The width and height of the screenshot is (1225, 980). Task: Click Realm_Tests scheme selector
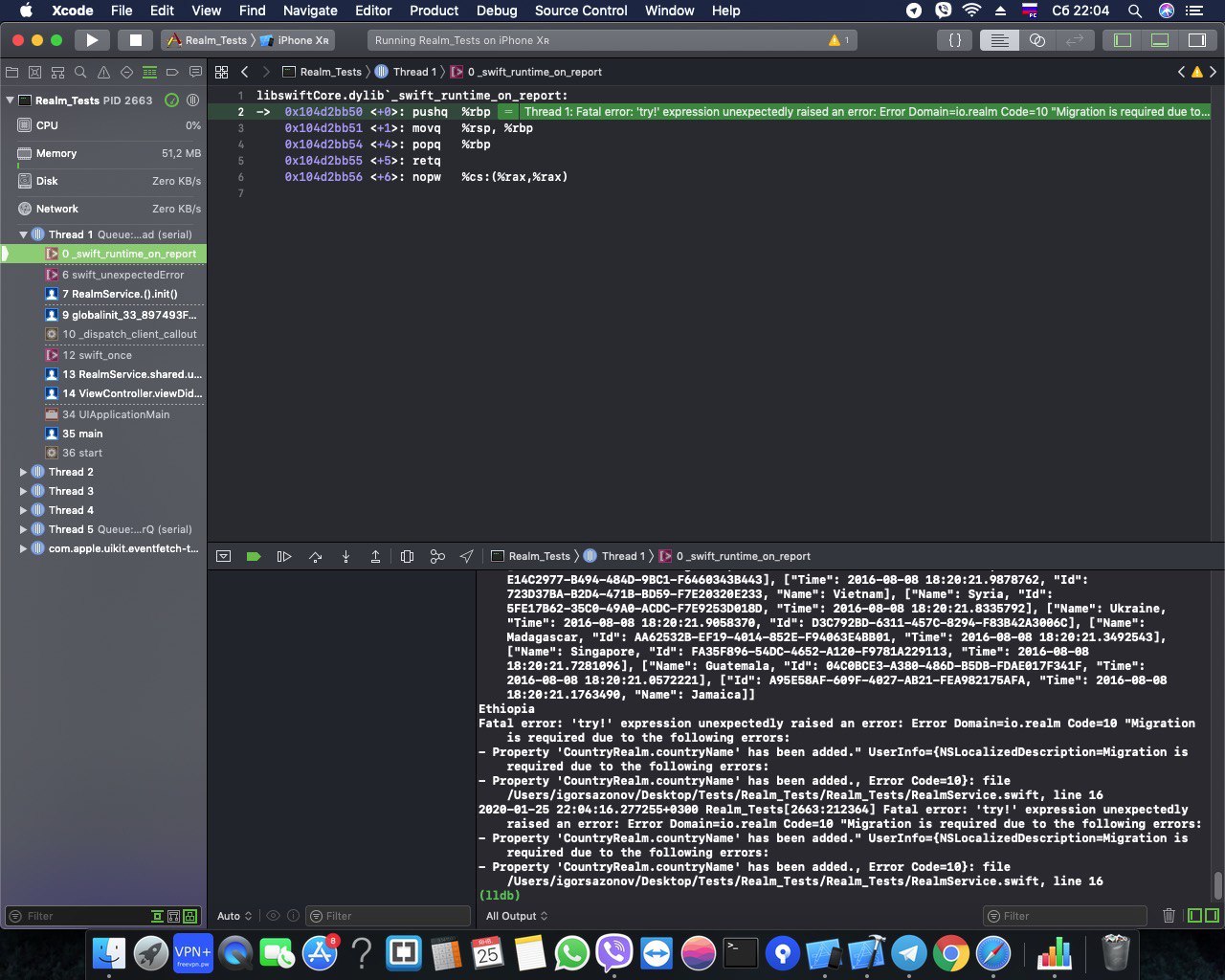207,40
